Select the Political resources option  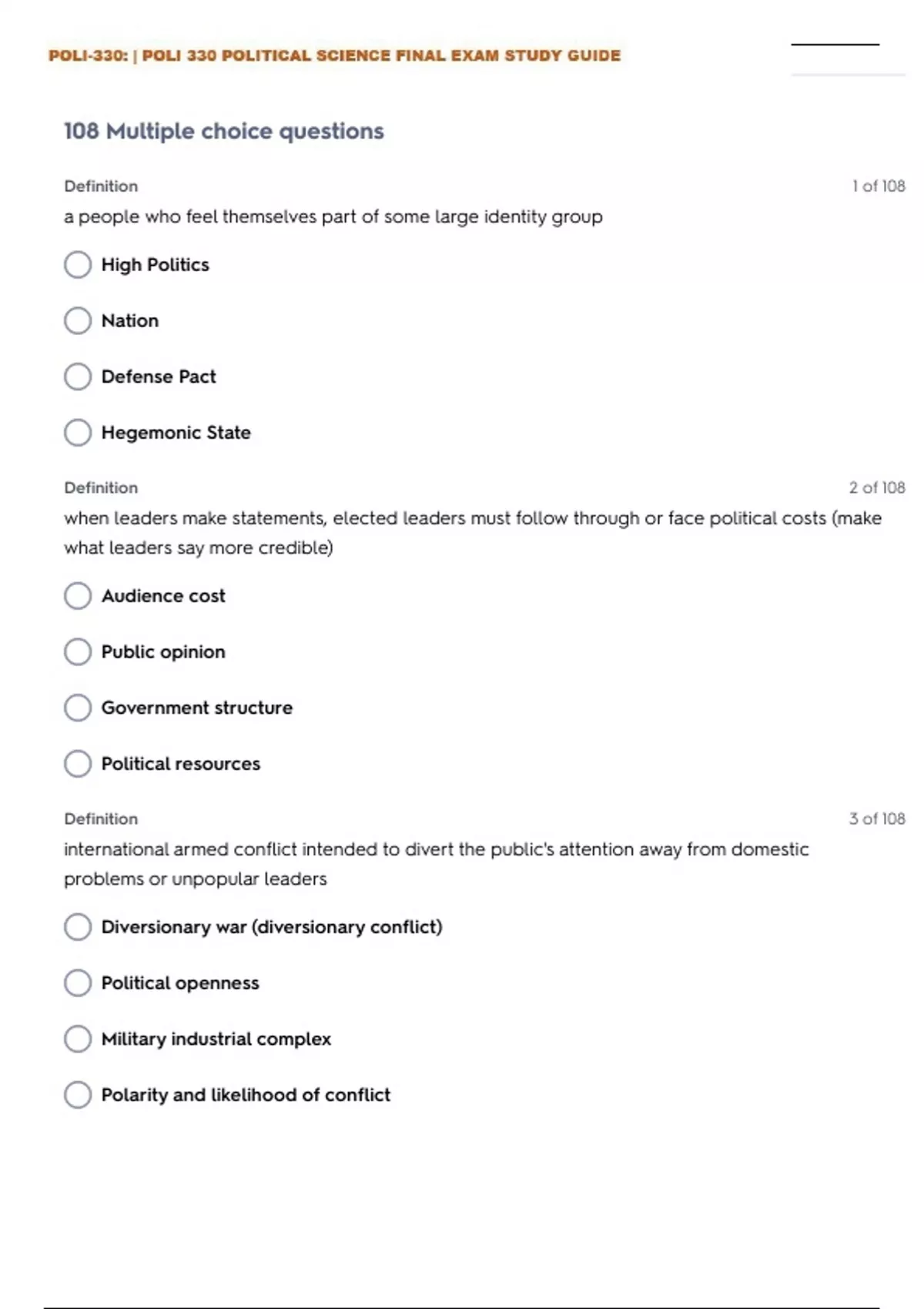pyautogui.click(x=78, y=764)
